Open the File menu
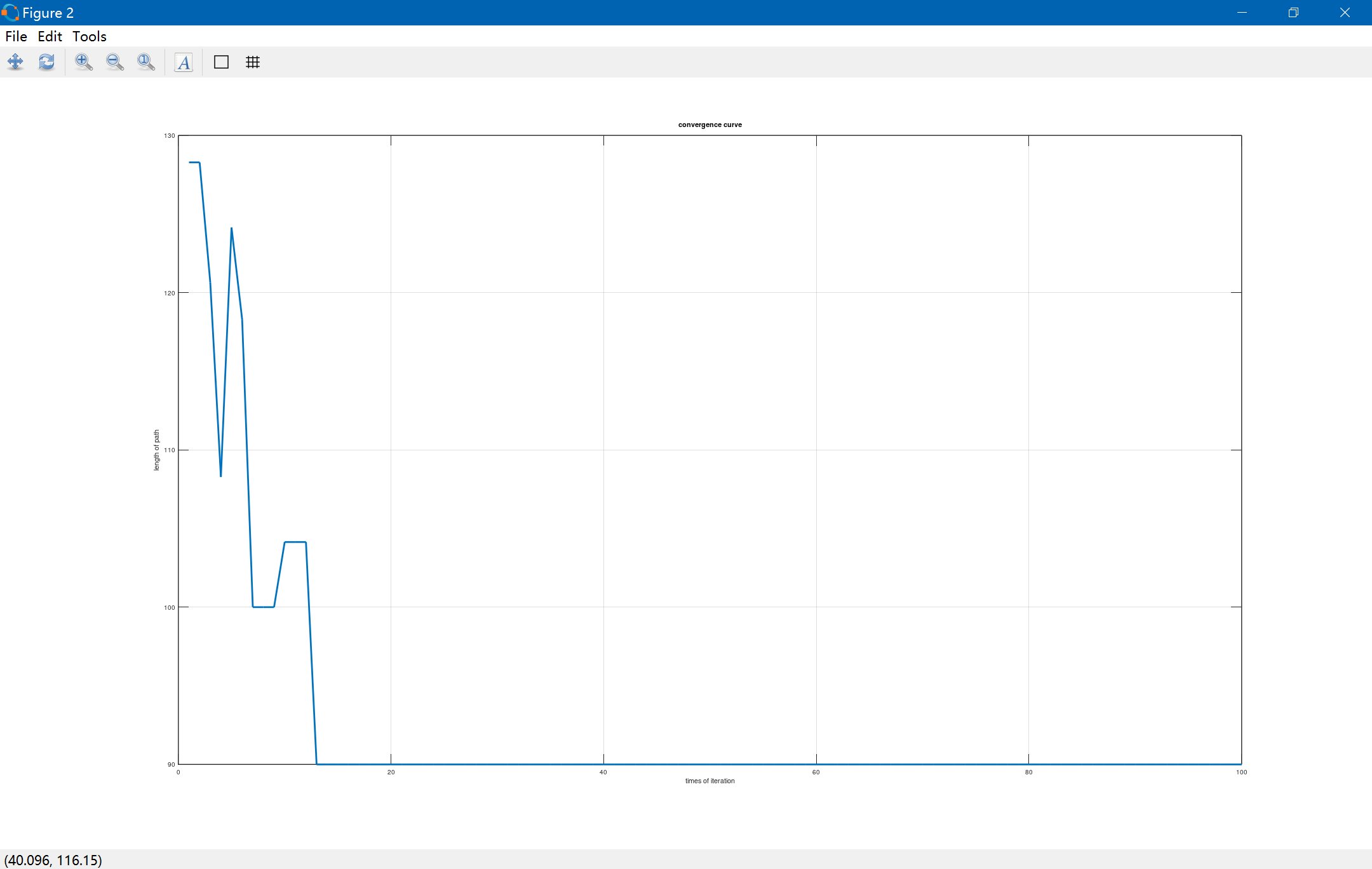 point(16,36)
